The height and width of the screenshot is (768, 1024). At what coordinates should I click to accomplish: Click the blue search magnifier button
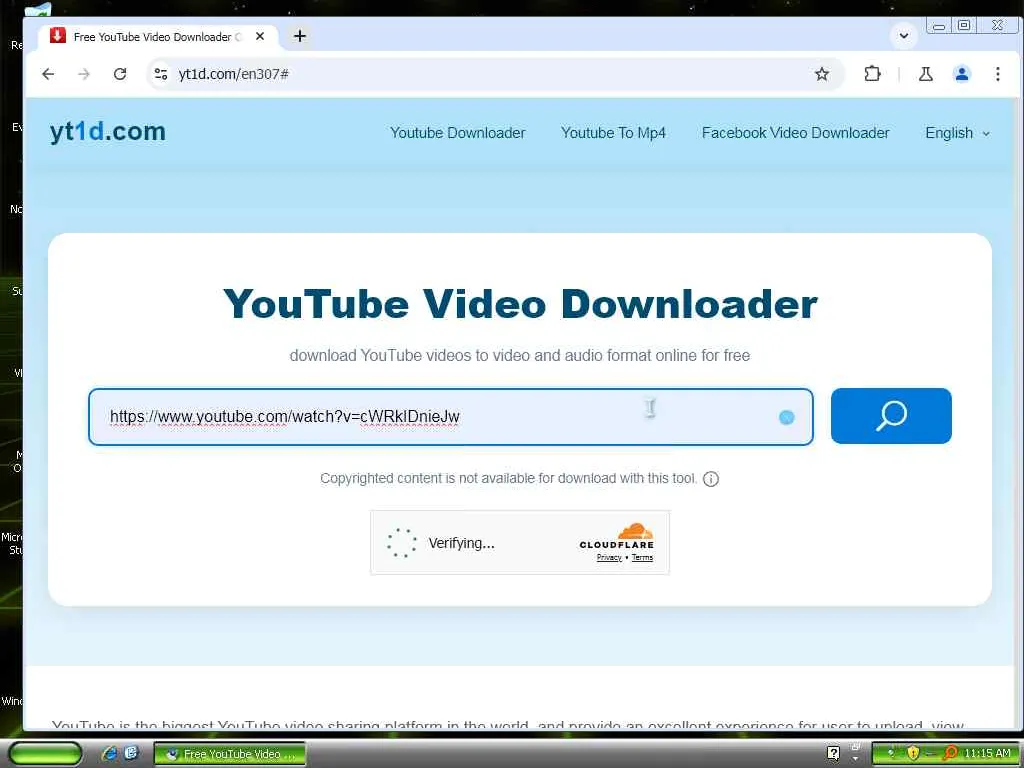(891, 416)
